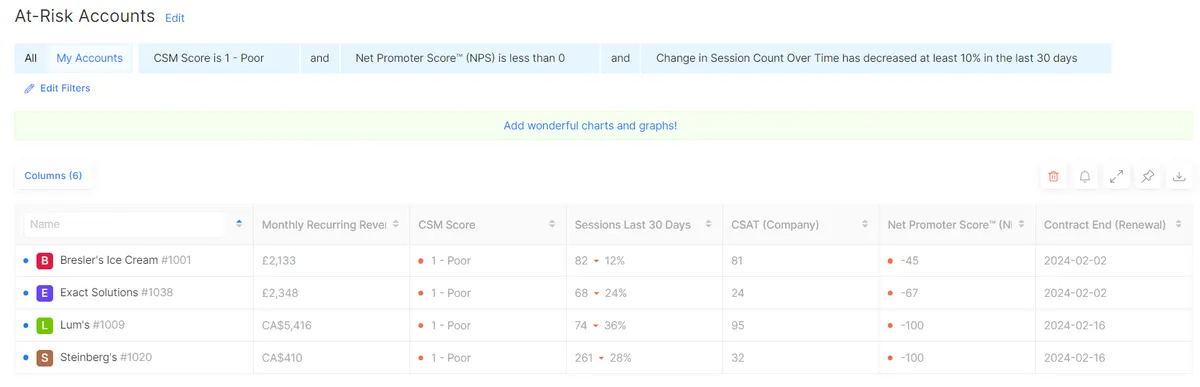The height and width of the screenshot is (387, 1200).
Task: Open the Columns (6) selector
Action: tap(53, 176)
